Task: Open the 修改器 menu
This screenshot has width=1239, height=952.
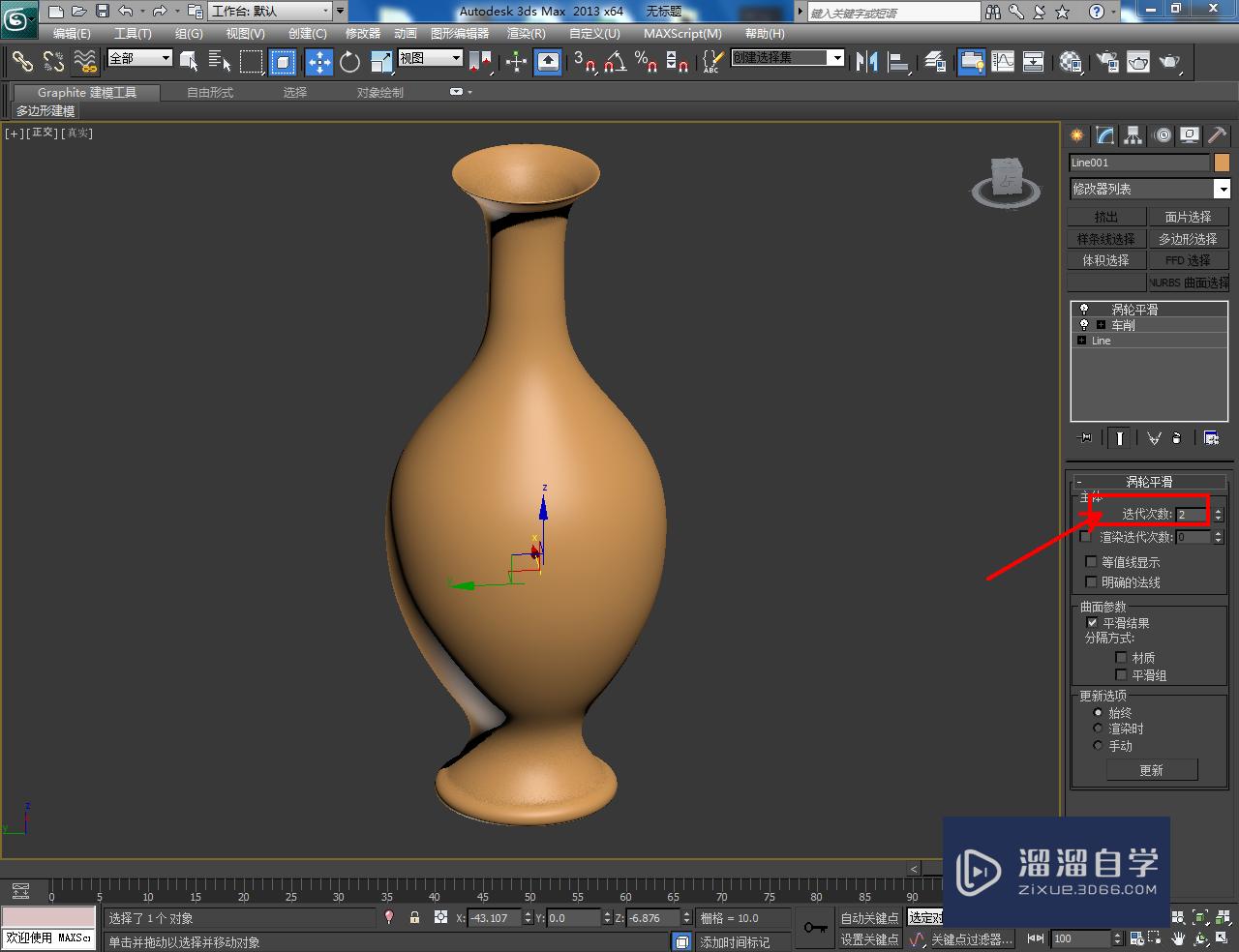Action: (x=363, y=34)
